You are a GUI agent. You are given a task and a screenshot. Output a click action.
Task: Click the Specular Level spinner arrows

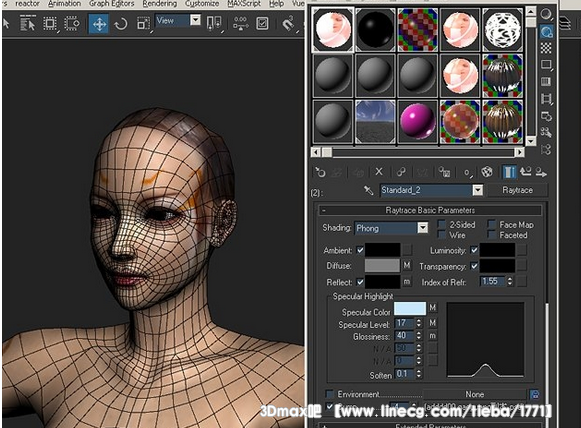point(419,323)
